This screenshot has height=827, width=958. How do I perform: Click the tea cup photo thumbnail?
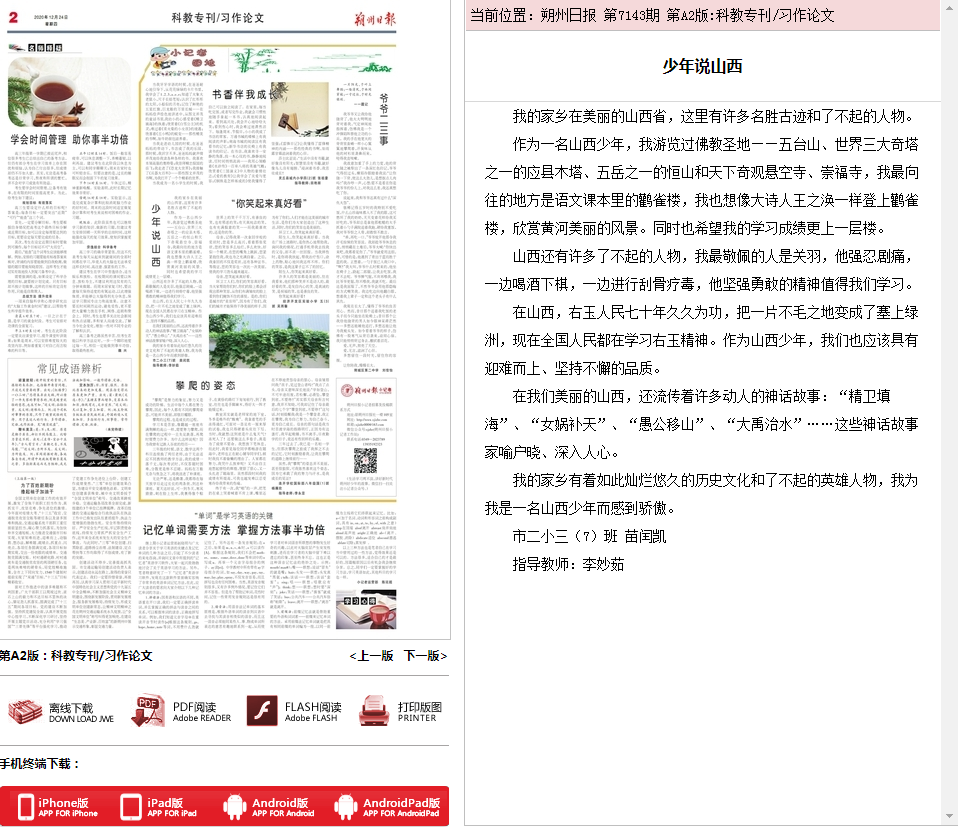click(69, 92)
